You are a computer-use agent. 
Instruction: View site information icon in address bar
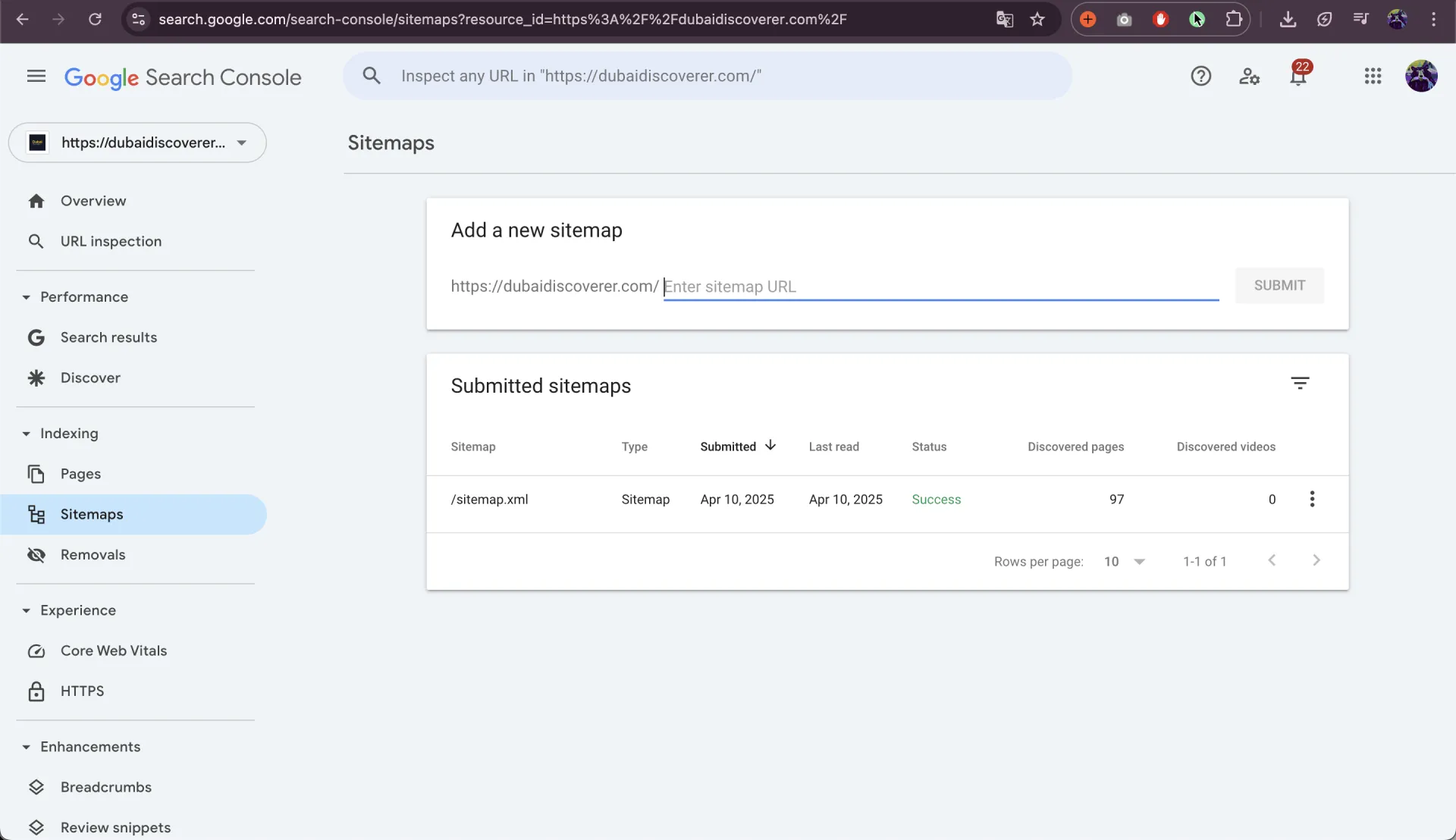[x=138, y=19]
